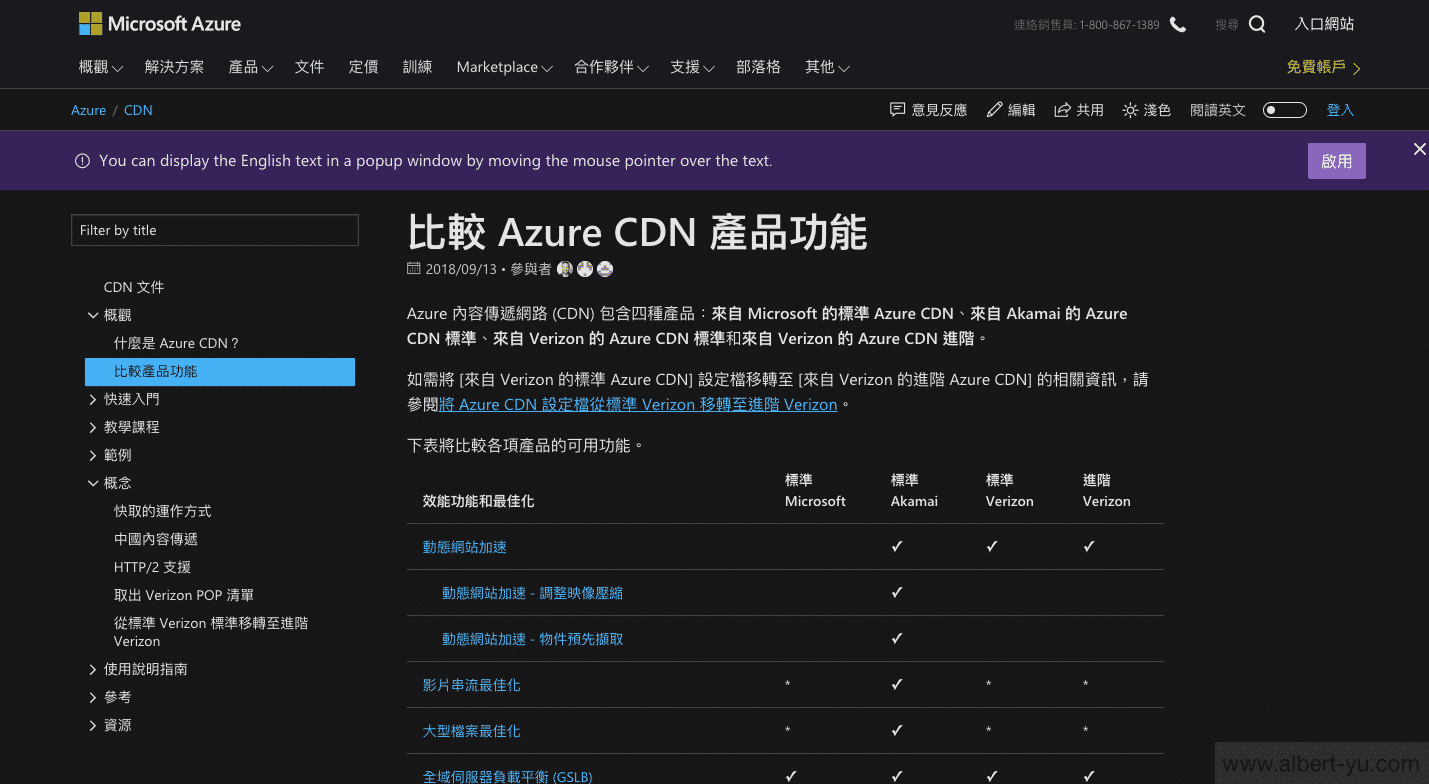
Task: Open 快取的運作方式 sidebar item
Action: click(163, 511)
